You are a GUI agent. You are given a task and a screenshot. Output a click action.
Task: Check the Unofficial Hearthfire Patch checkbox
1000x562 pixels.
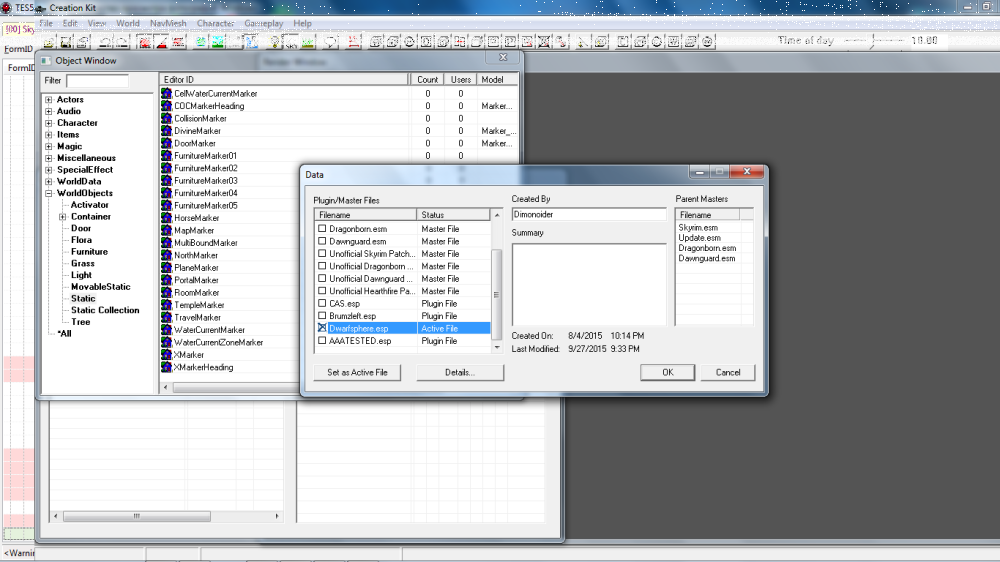click(322, 291)
